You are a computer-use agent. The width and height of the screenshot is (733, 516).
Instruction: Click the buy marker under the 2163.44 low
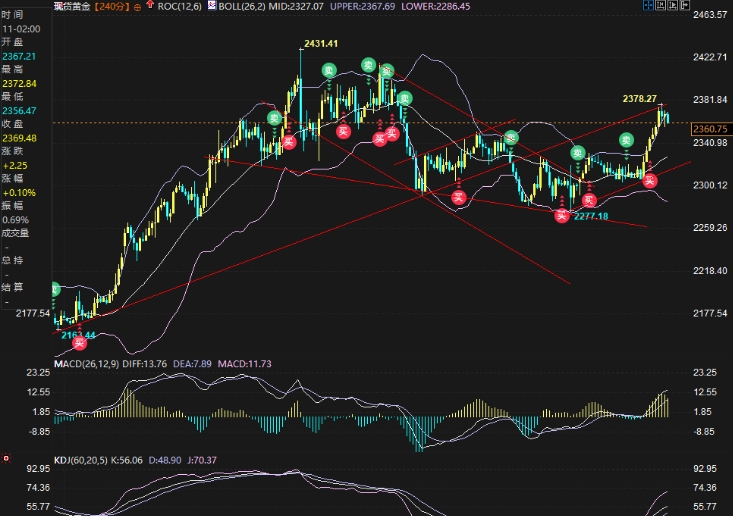click(x=79, y=343)
